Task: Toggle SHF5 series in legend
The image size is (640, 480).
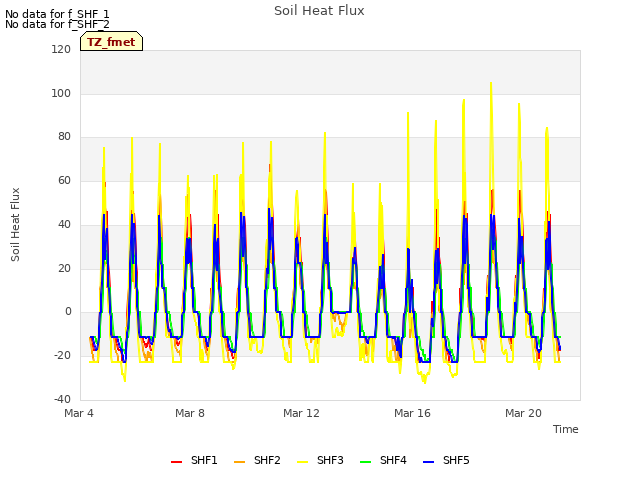Action: 446,460
